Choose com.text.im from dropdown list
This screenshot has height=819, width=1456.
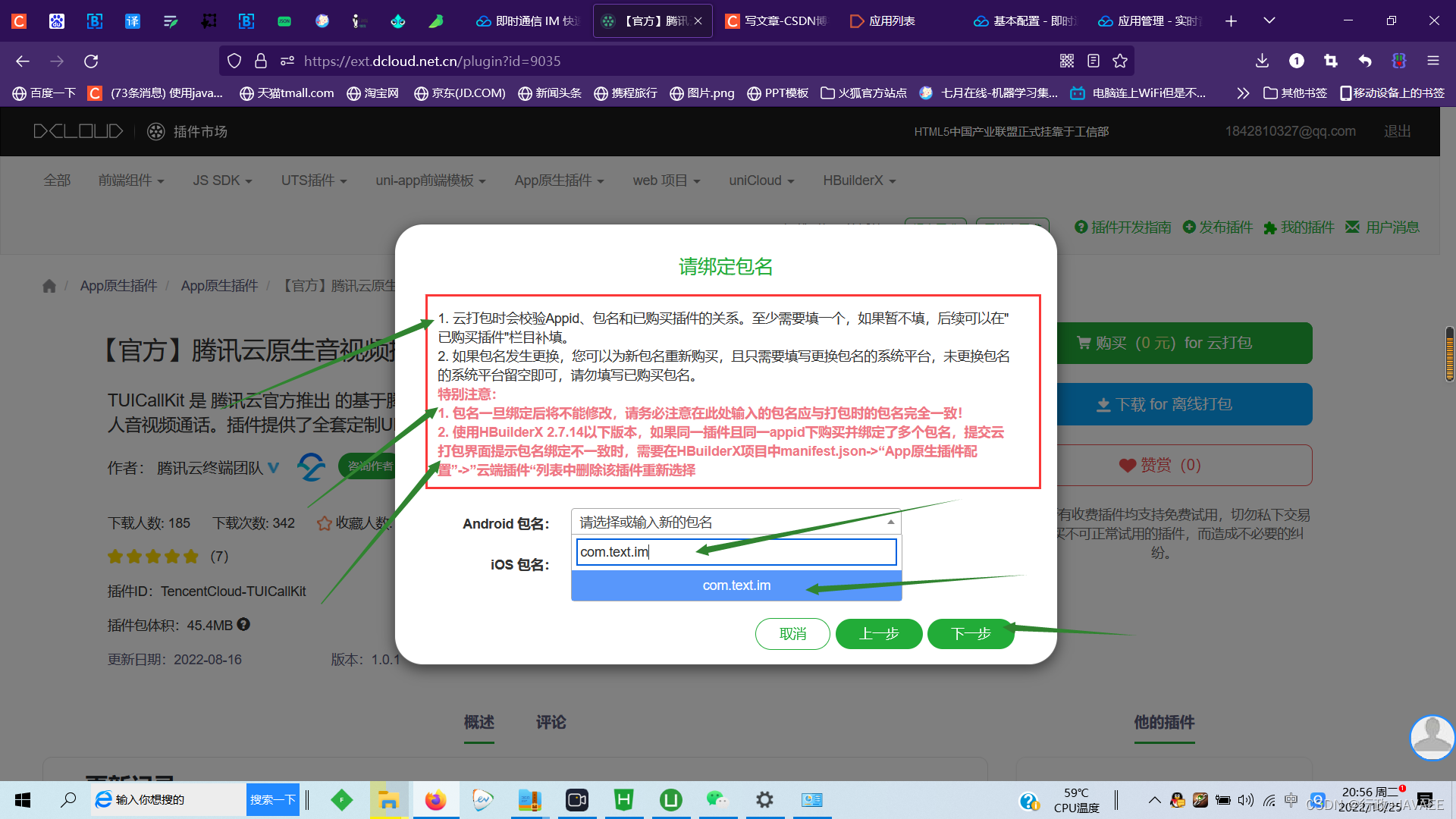[x=736, y=585]
